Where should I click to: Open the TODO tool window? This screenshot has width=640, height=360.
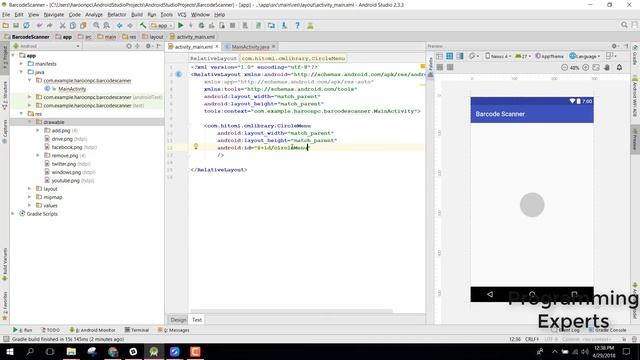(51, 330)
